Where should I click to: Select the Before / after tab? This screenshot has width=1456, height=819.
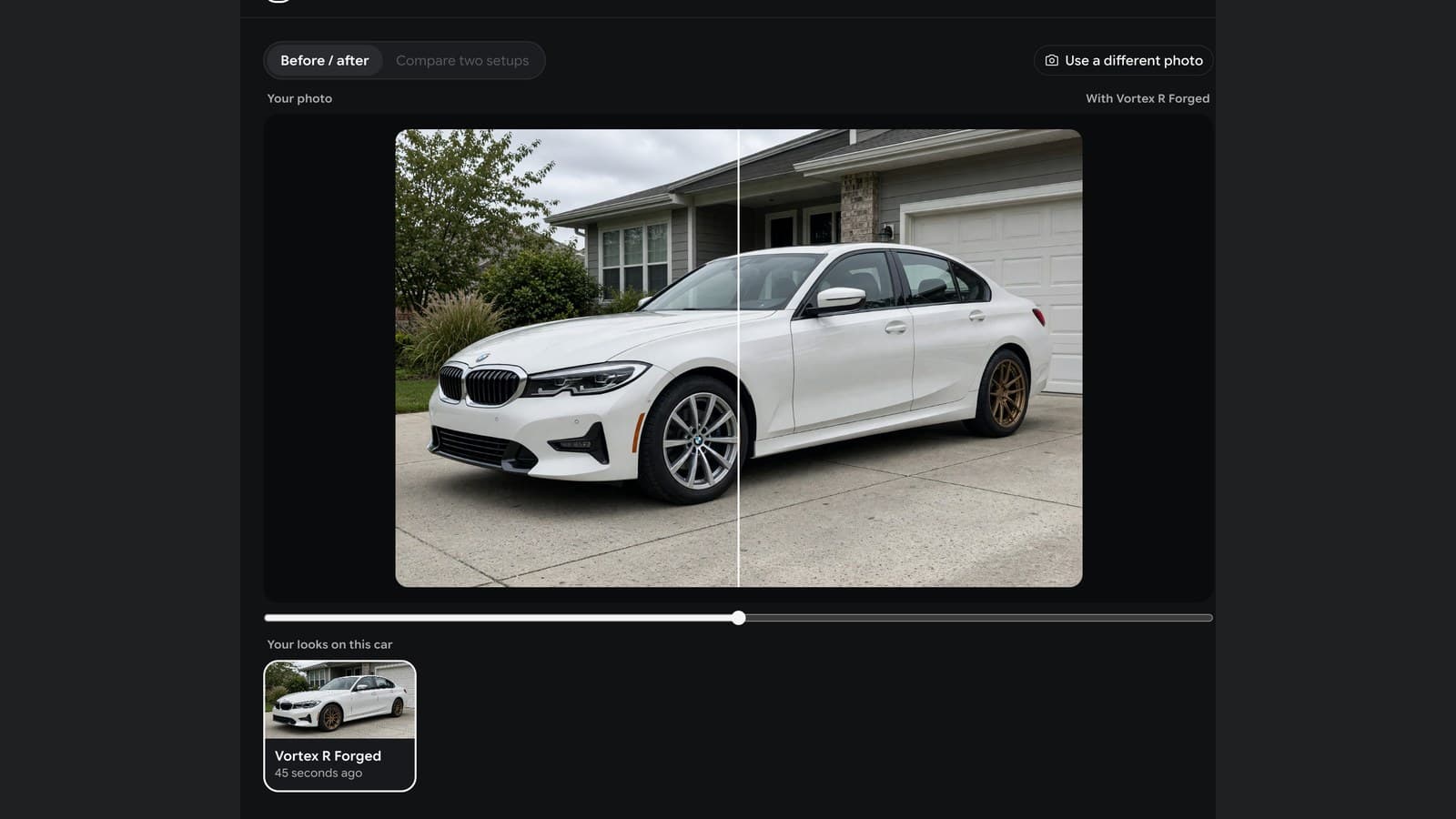pos(324,60)
